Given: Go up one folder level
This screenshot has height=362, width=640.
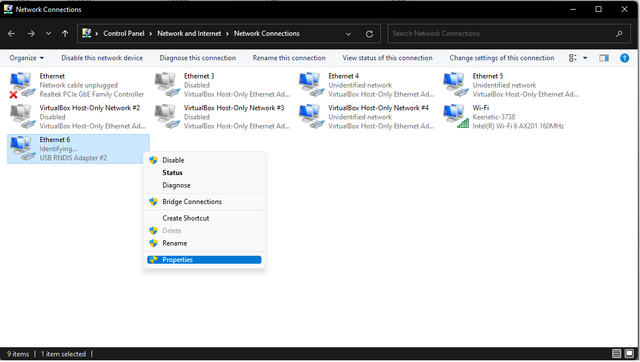Looking at the screenshot, I should (x=65, y=33).
